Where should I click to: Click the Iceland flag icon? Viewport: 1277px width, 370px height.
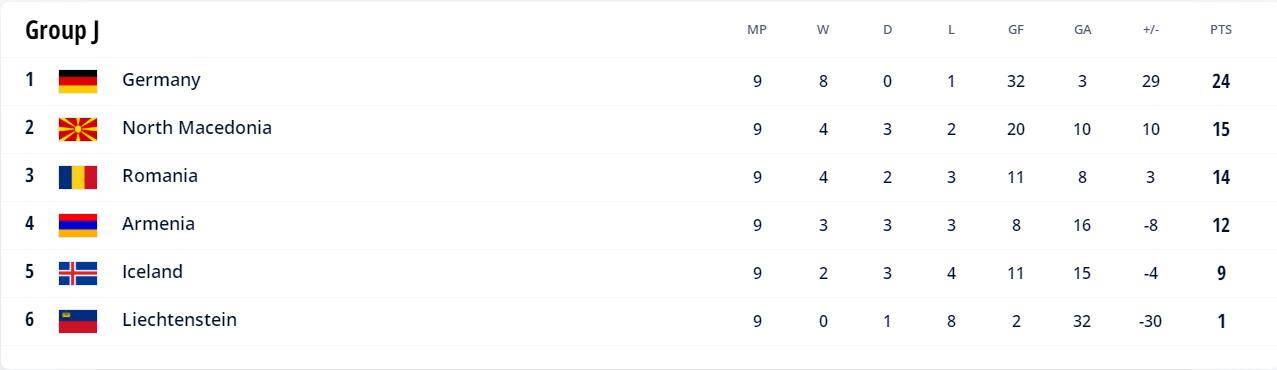[x=77, y=273]
